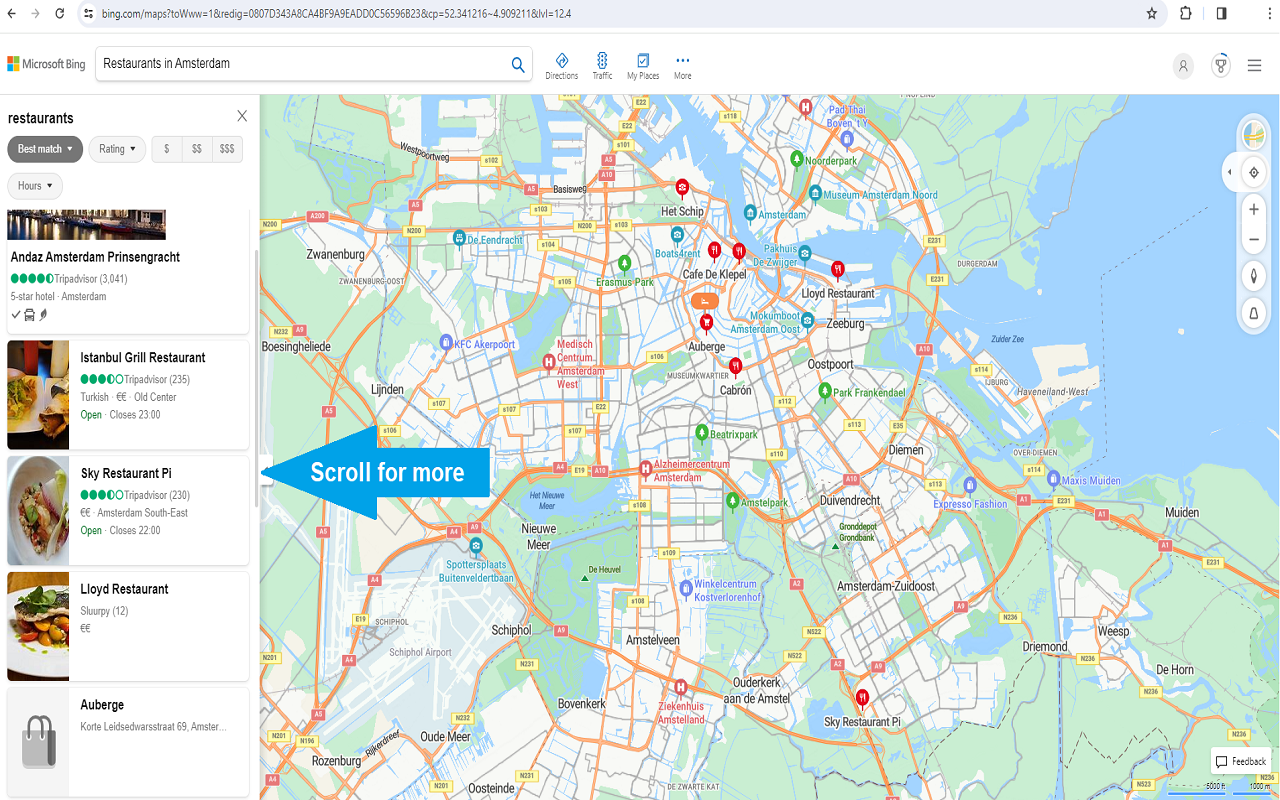Zoom in using the map plus control
This screenshot has height=800, width=1280.
pyautogui.click(x=1253, y=209)
